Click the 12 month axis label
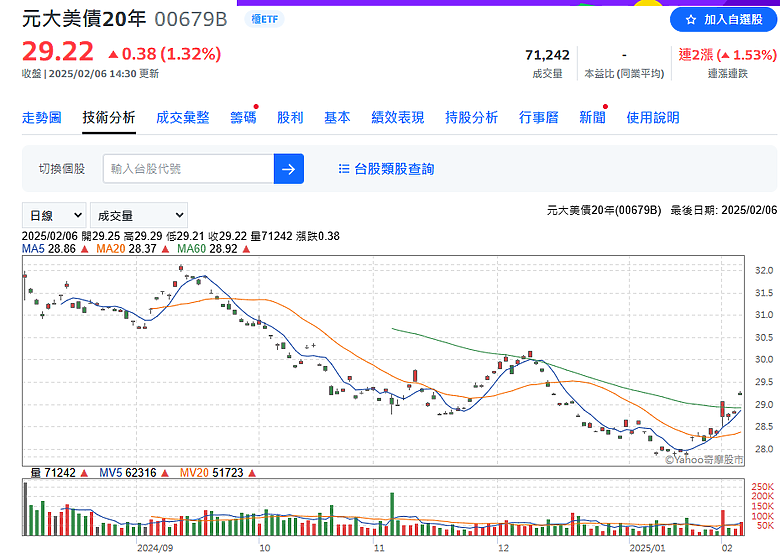780x553 pixels. pos(503,548)
